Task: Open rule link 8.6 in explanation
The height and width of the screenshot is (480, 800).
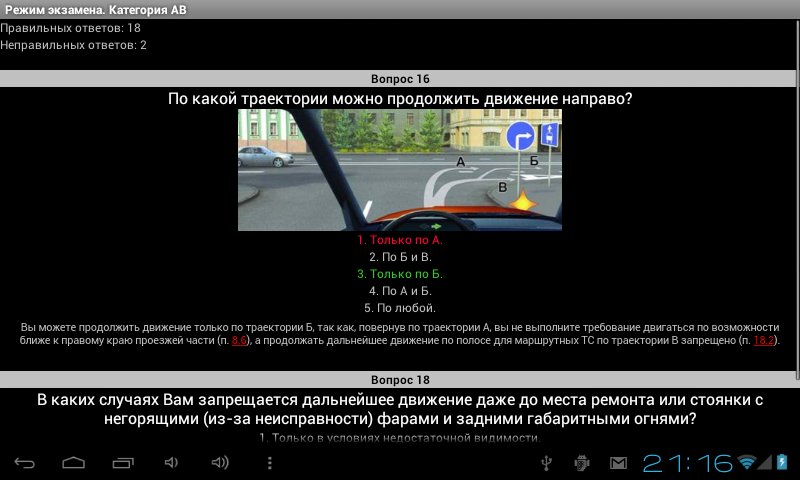Action: (239, 340)
